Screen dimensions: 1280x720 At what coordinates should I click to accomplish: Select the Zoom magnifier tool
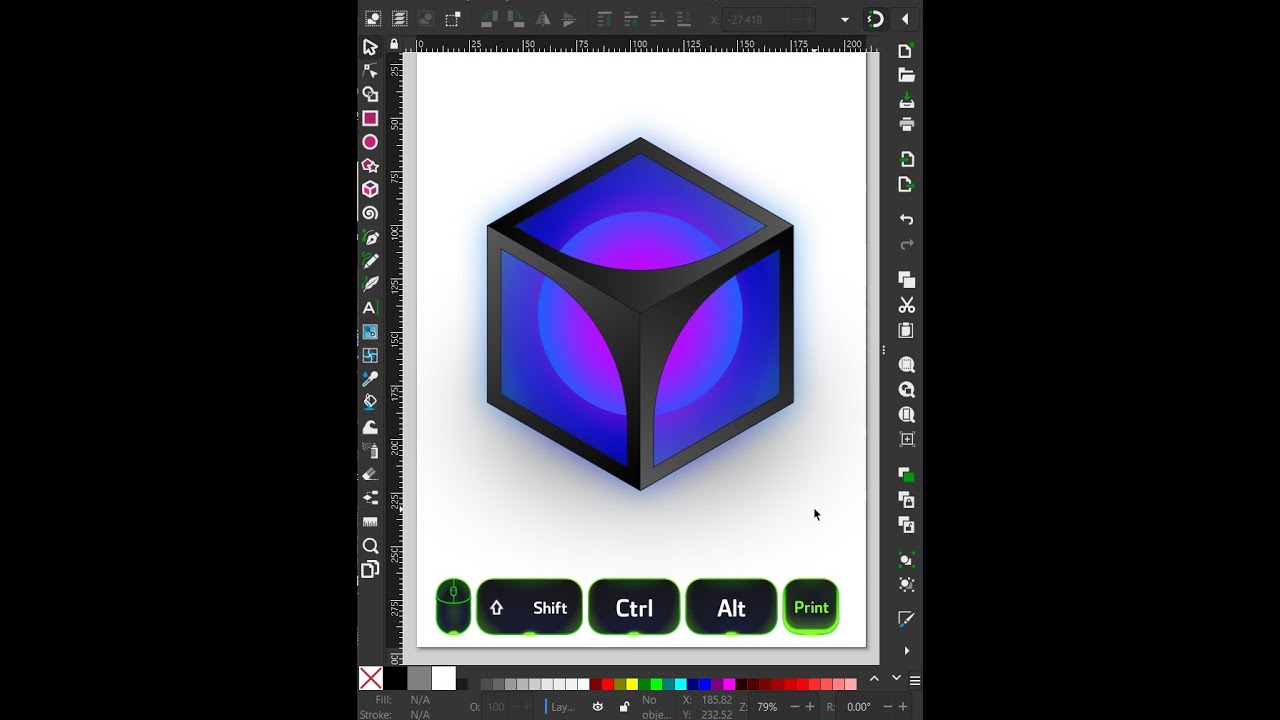[370, 546]
